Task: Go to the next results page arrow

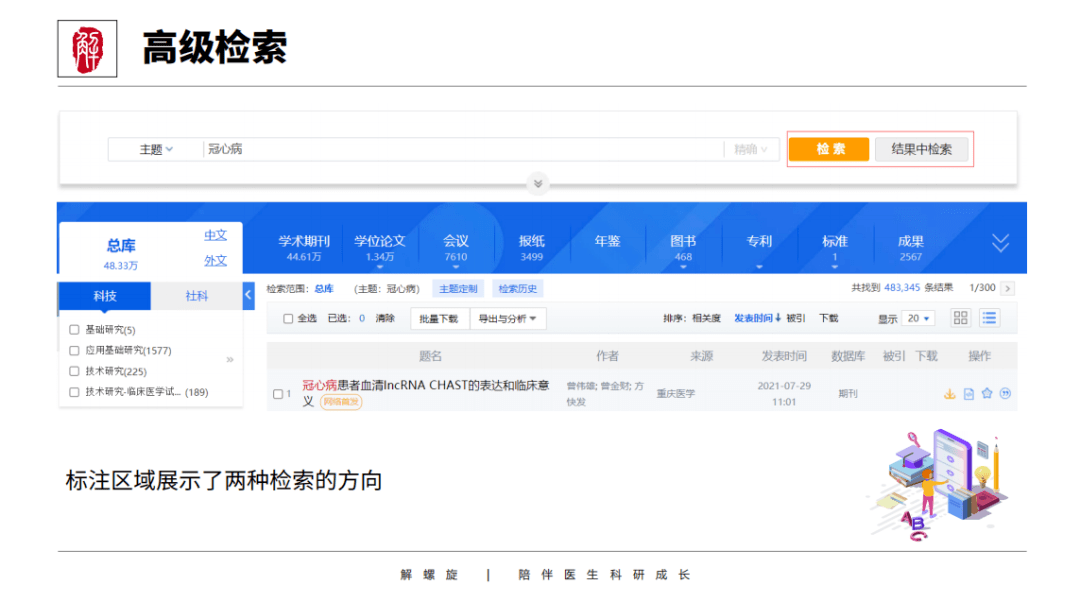Action: tap(1008, 288)
